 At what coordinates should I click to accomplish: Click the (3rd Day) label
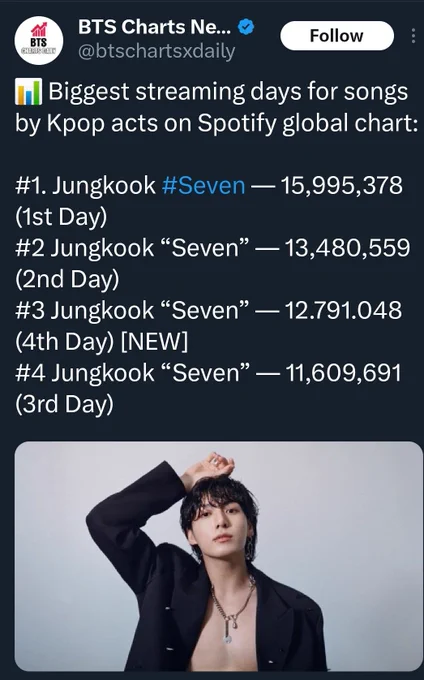pos(65,404)
